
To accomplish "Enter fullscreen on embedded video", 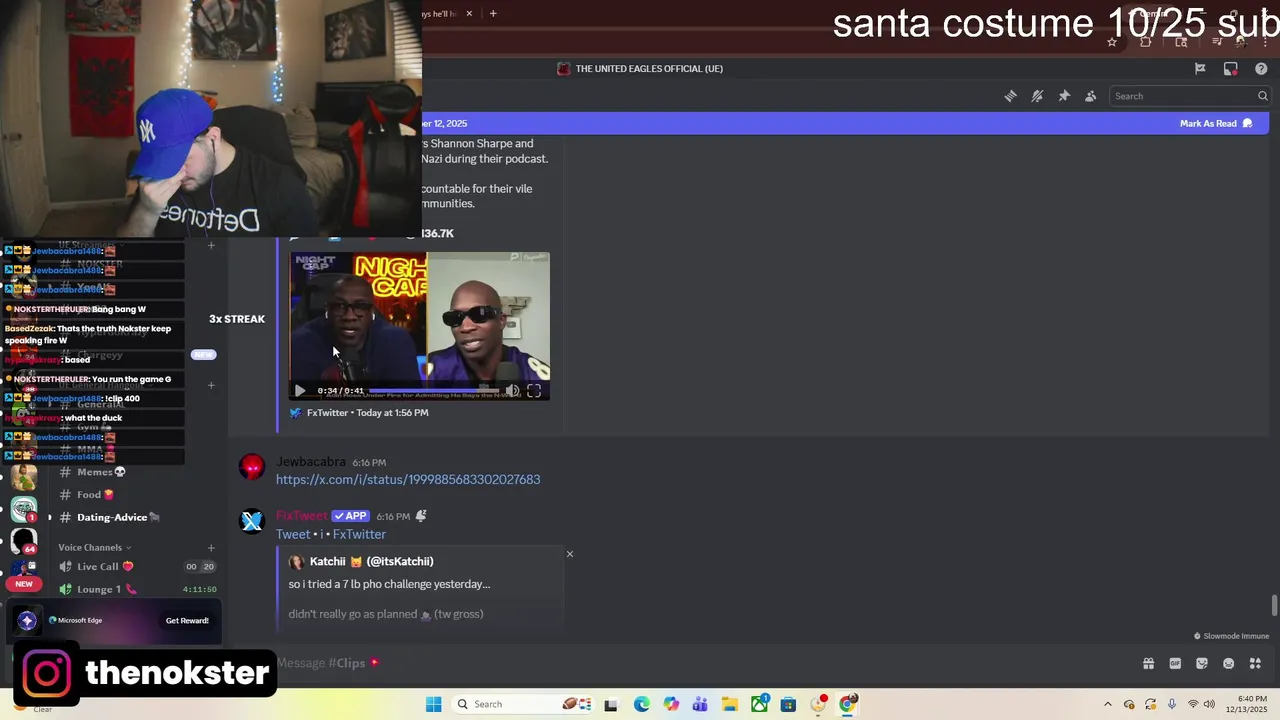I will tap(534, 391).
